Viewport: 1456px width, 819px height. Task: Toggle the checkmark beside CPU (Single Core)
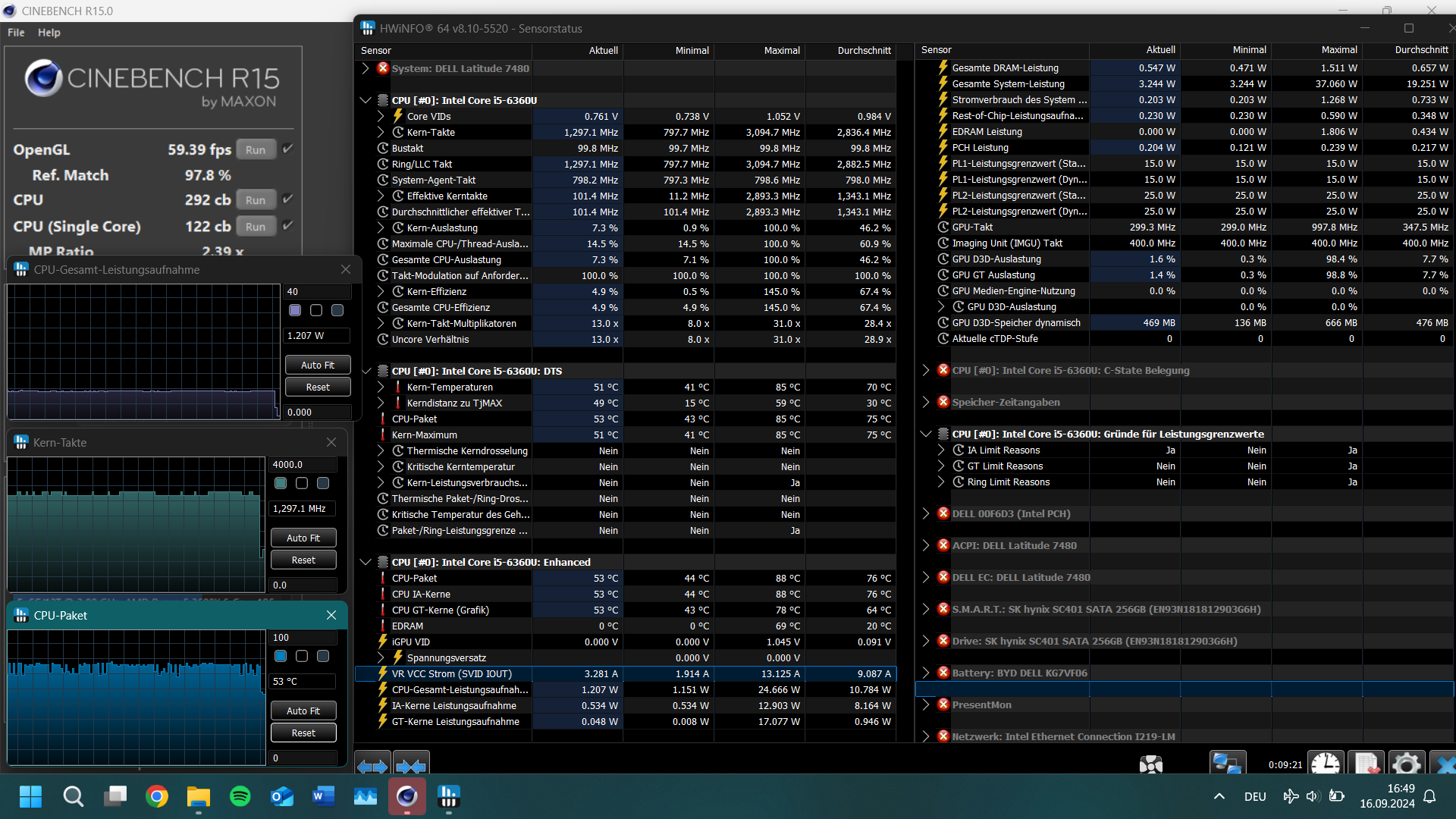pos(288,226)
